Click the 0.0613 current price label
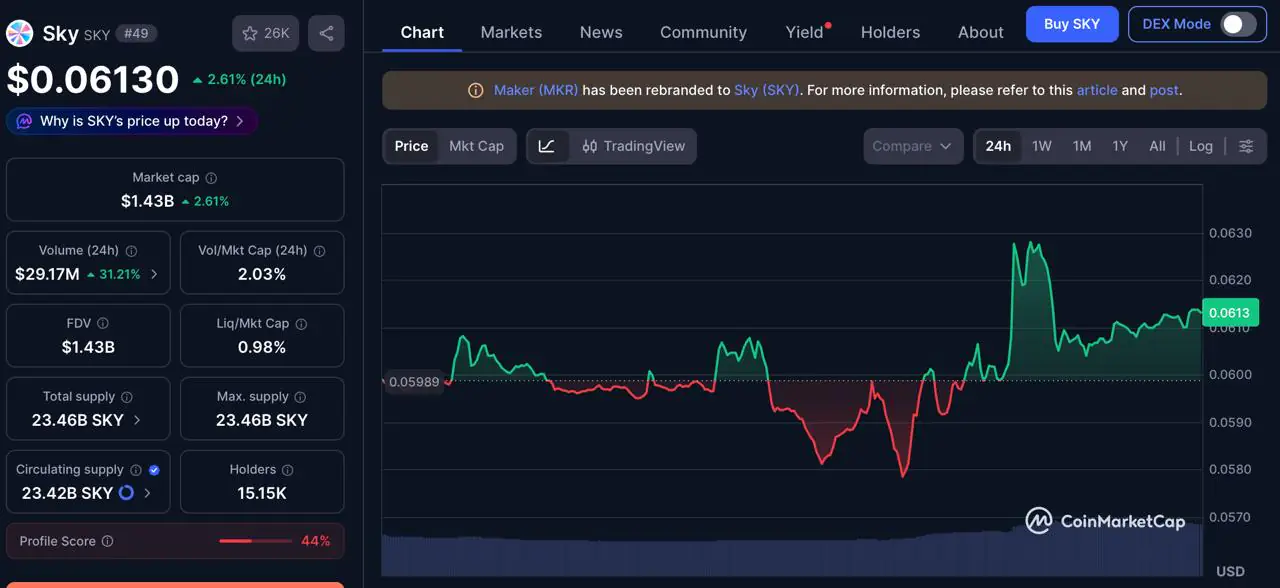1280x588 pixels. pos(1230,313)
